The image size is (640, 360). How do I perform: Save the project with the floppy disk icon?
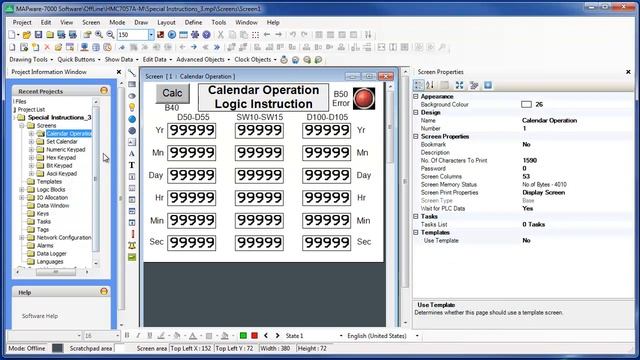tap(38, 35)
